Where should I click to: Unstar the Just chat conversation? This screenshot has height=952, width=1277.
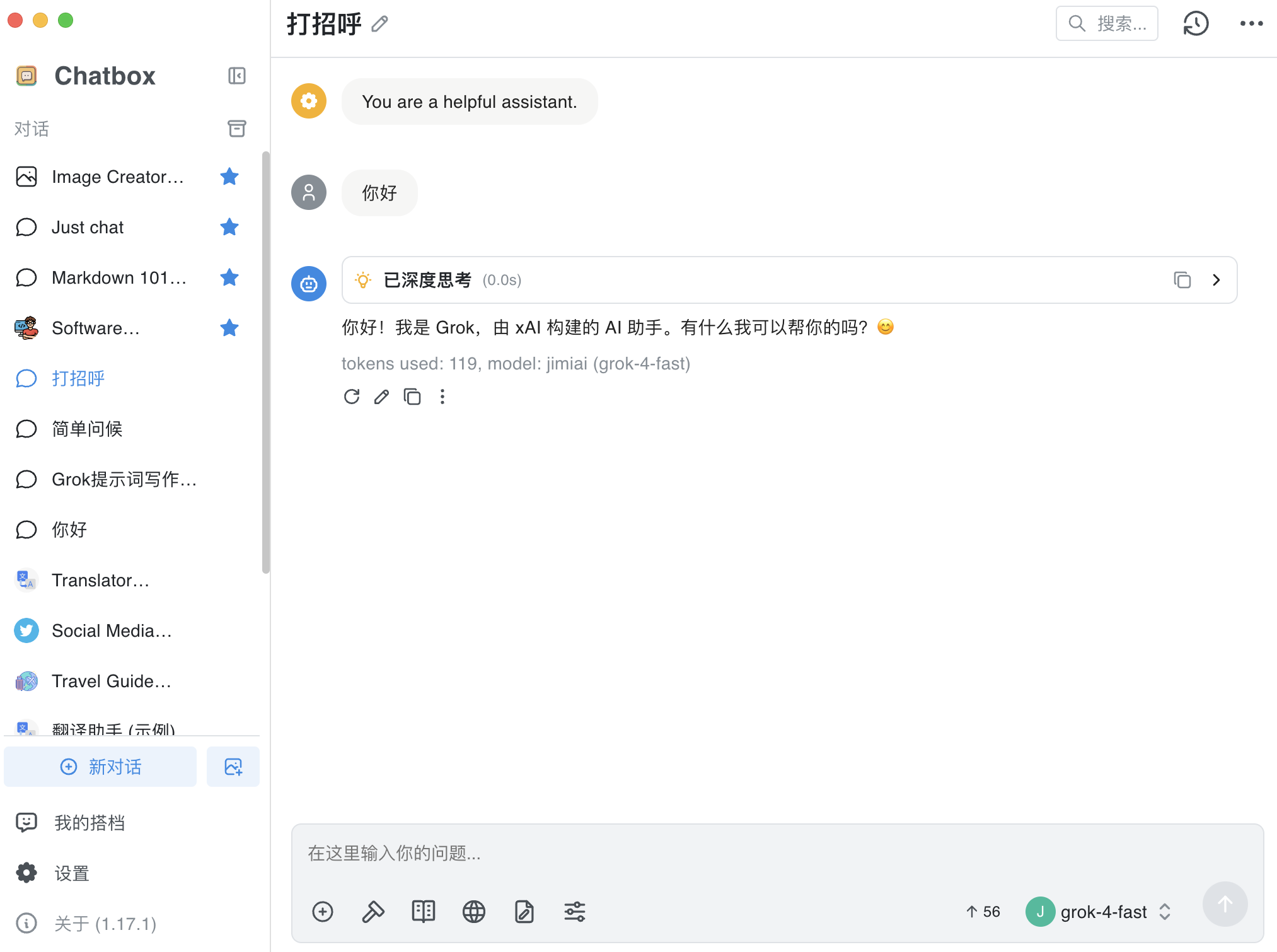pyautogui.click(x=229, y=227)
